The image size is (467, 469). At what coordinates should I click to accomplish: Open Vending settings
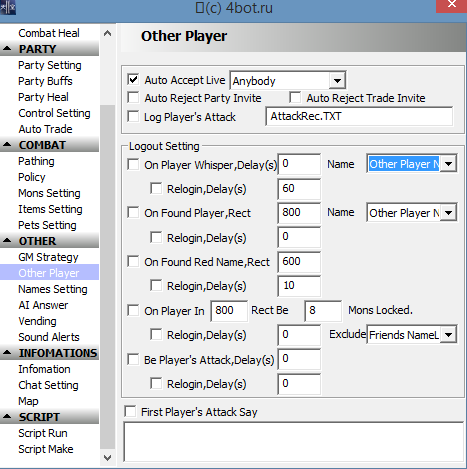pos(37,321)
